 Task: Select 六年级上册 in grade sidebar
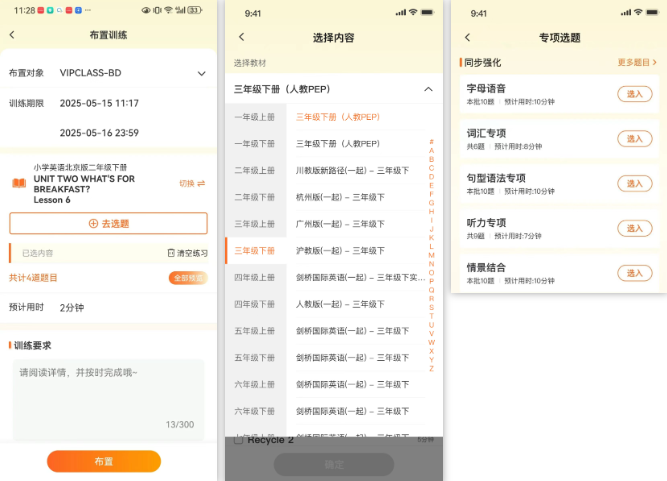pos(255,384)
